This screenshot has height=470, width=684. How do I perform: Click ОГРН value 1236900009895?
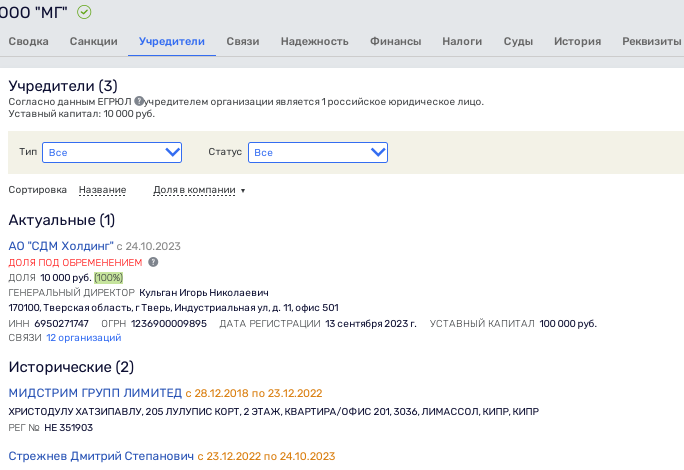[x=169, y=324]
